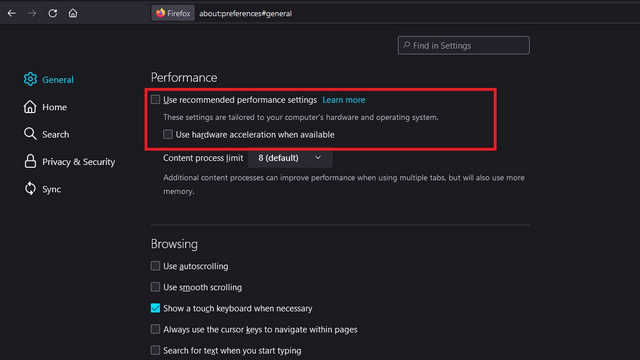Viewport: 640px width, 360px height.
Task: Click the Privacy & Security lock icon
Action: (x=30, y=161)
